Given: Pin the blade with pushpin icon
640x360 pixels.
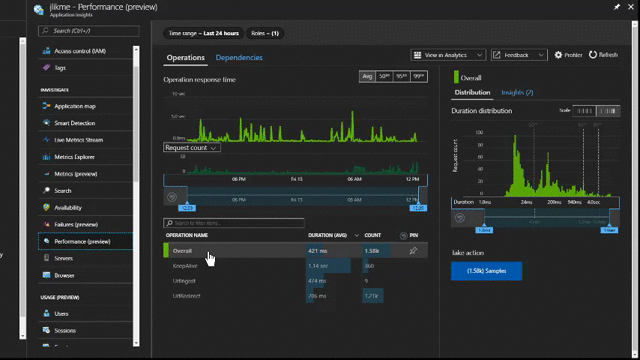Looking at the screenshot, I should (x=617, y=7).
